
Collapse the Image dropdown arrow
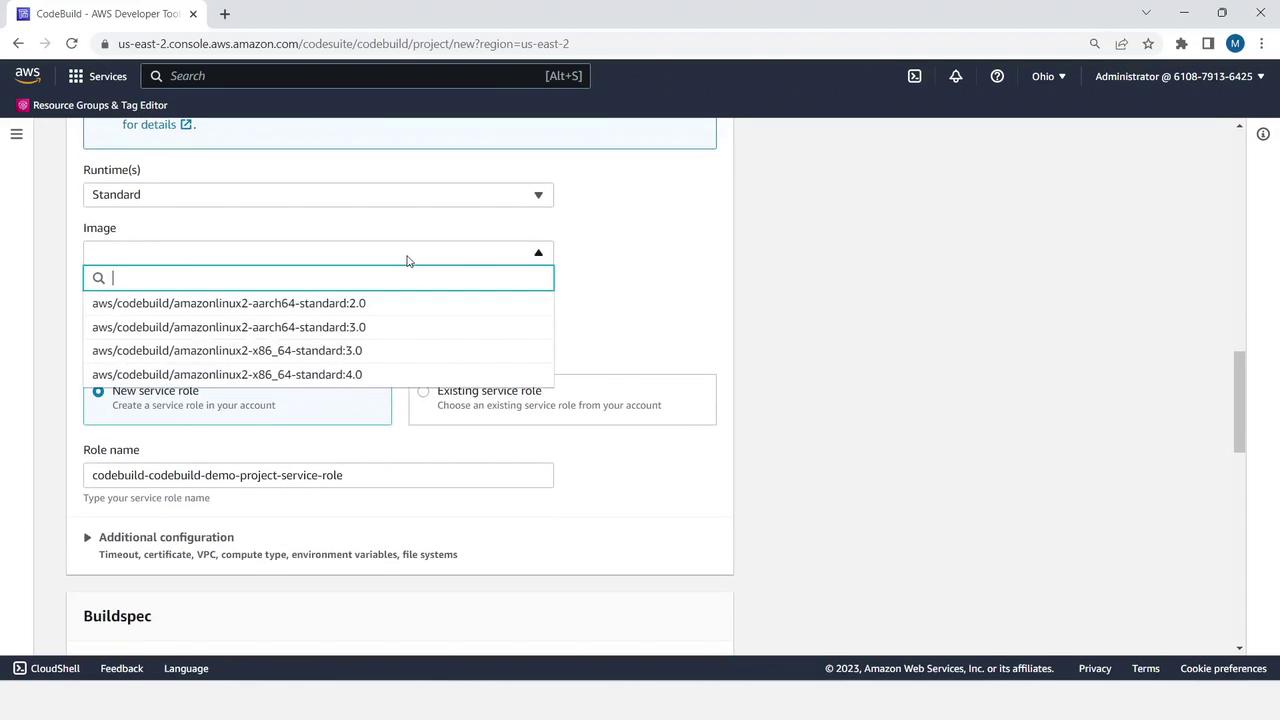click(x=538, y=253)
